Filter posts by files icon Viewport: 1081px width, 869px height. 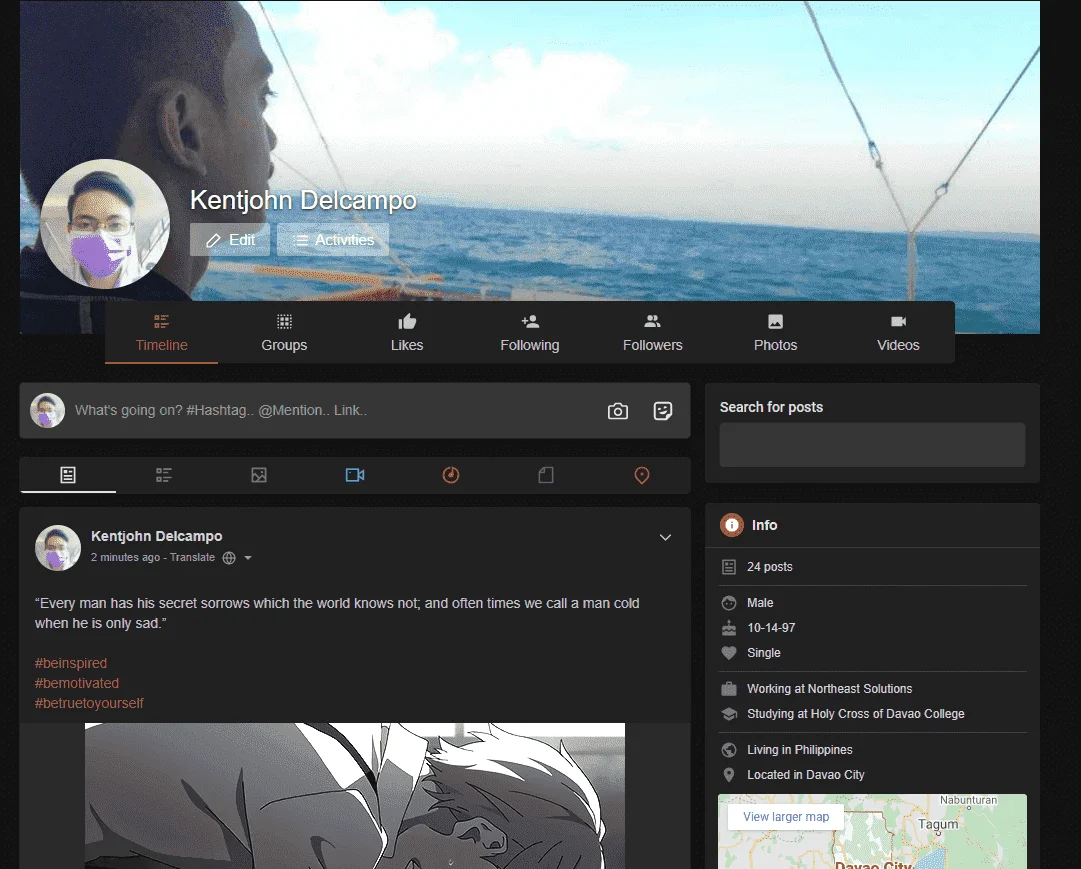546,475
